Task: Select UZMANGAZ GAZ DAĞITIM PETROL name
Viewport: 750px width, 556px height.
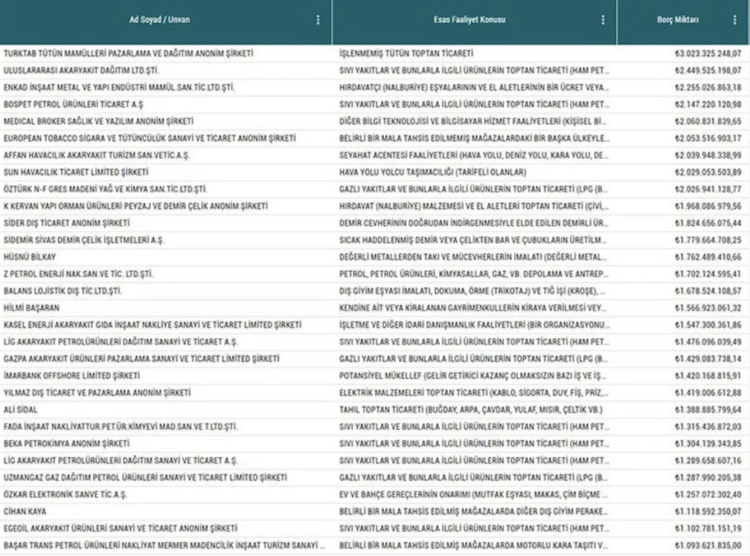Action: tap(145, 478)
